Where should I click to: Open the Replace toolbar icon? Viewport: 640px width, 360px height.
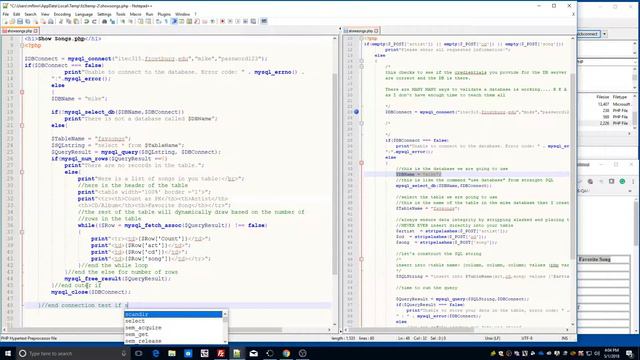(x=112, y=21)
